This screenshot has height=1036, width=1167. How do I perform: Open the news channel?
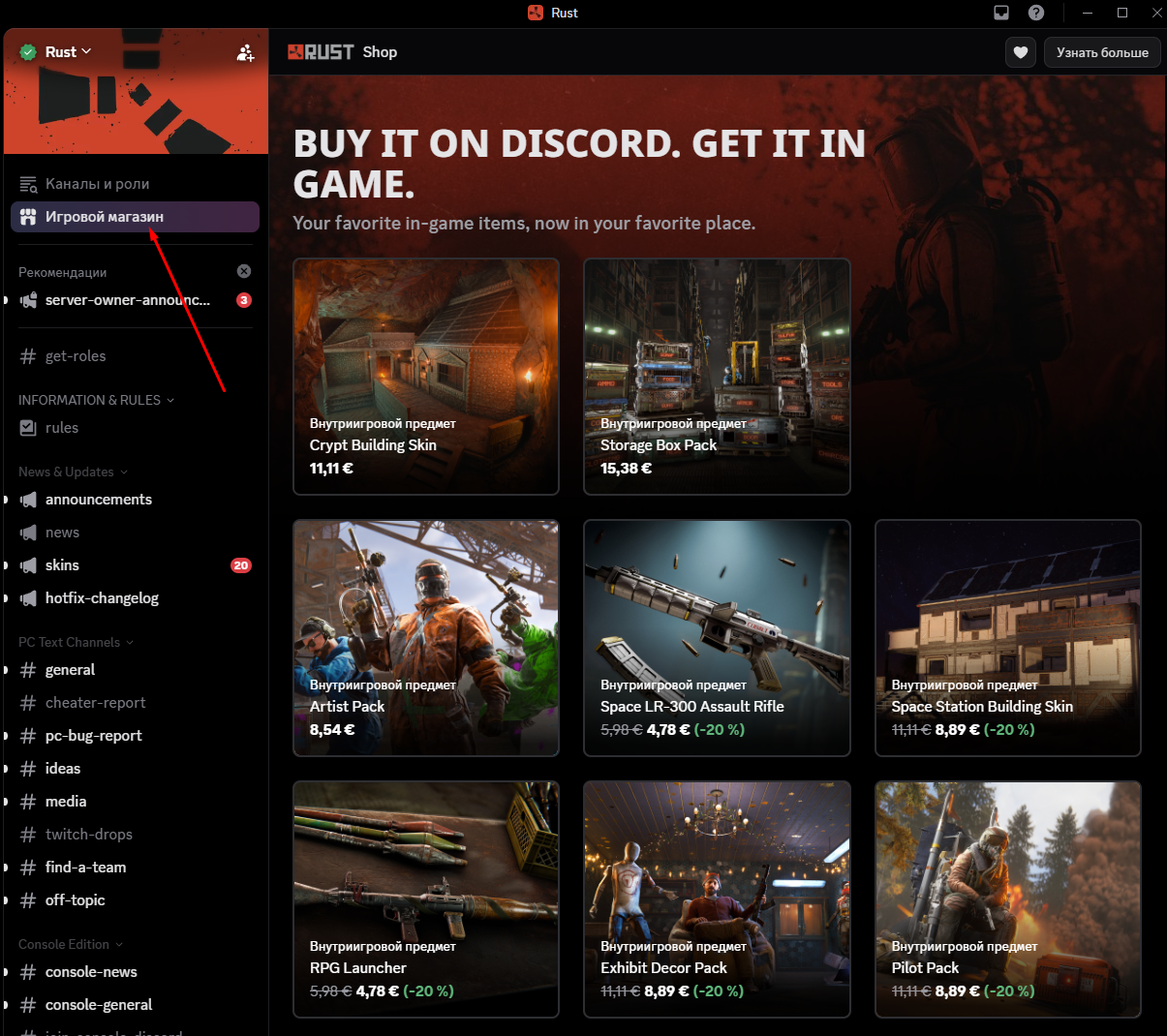pyautogui.click(x=135, y=533)
